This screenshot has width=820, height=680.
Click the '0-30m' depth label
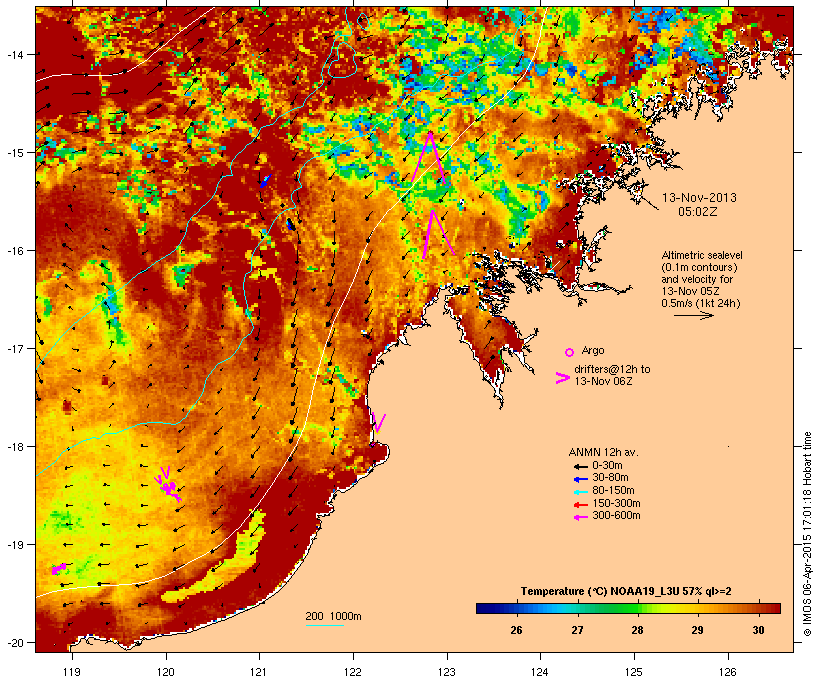tap(607, 466)
